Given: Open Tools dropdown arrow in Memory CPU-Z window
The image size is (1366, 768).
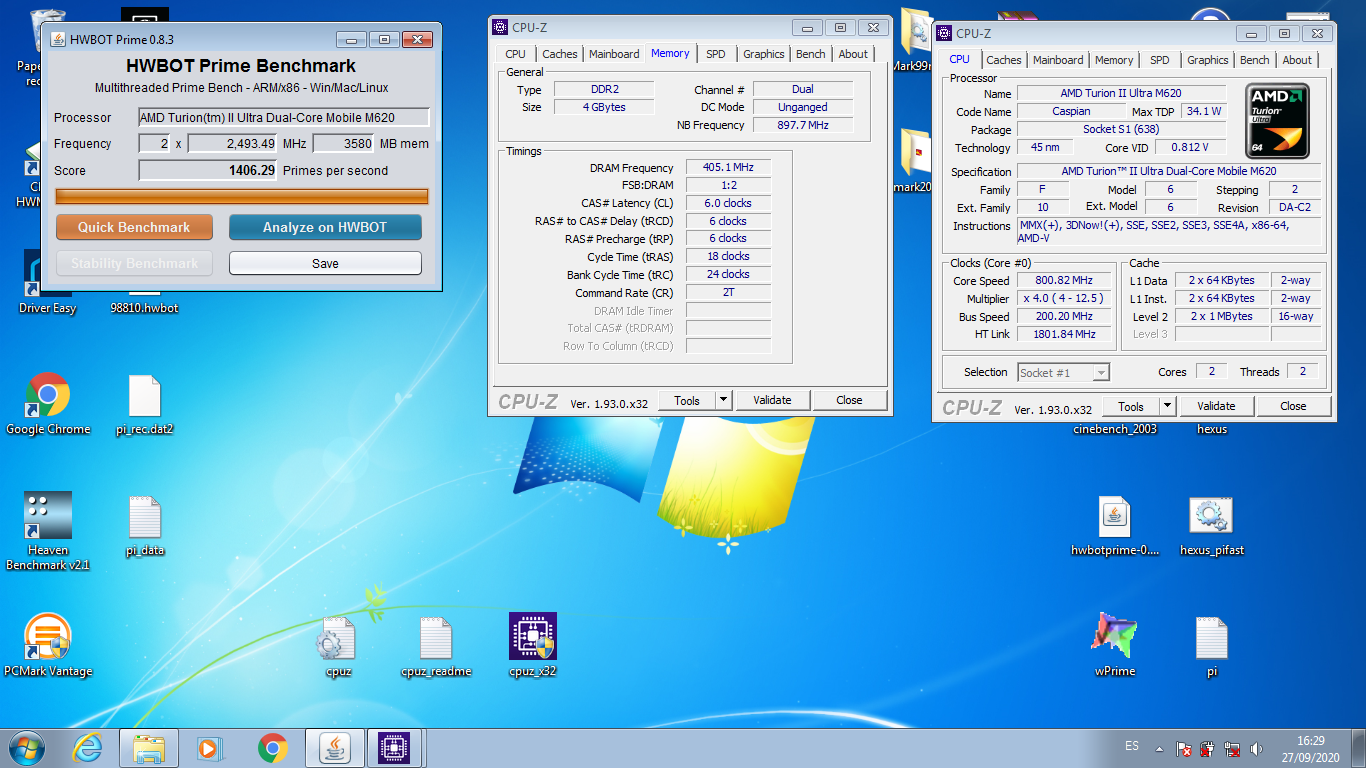Looking at the screenshot, I should pos(724,400).
